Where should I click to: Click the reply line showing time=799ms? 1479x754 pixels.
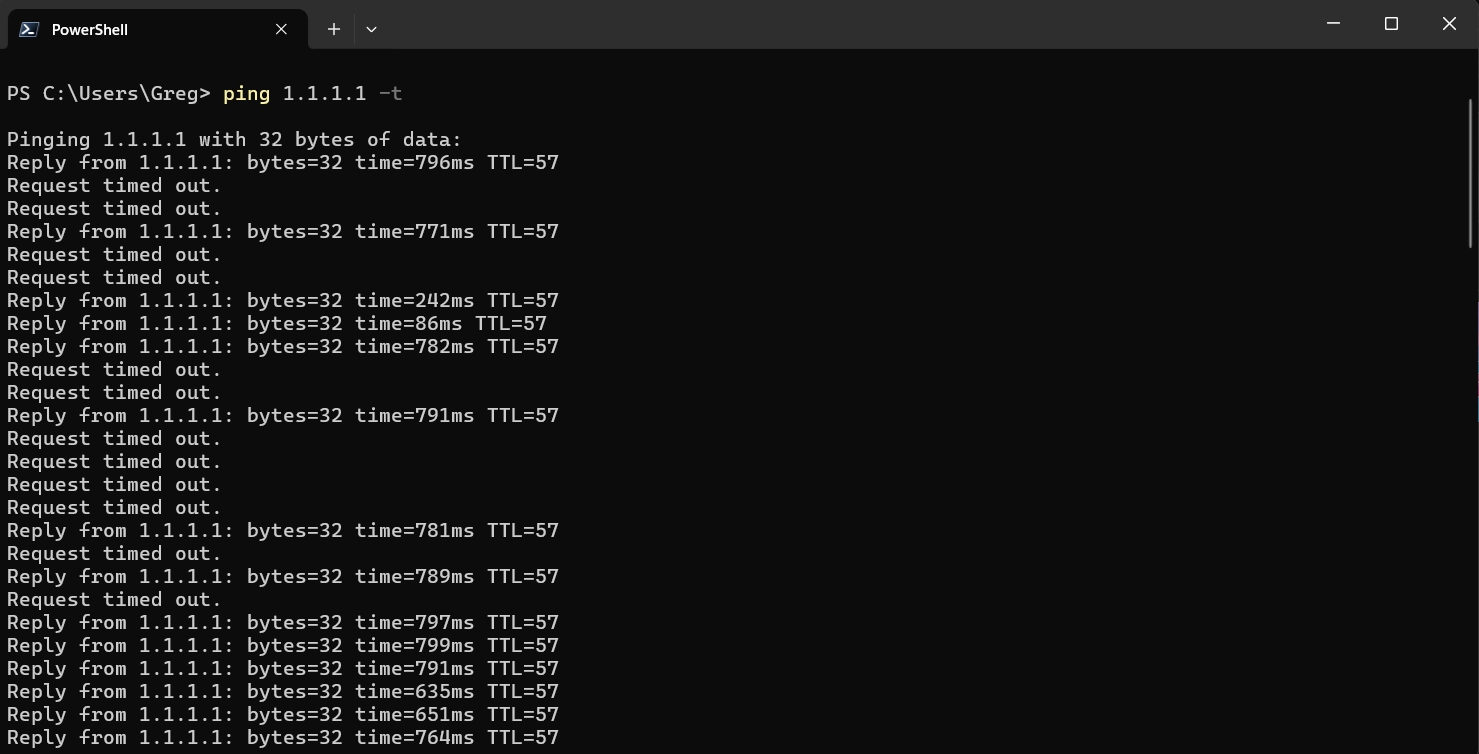(282, 646)
